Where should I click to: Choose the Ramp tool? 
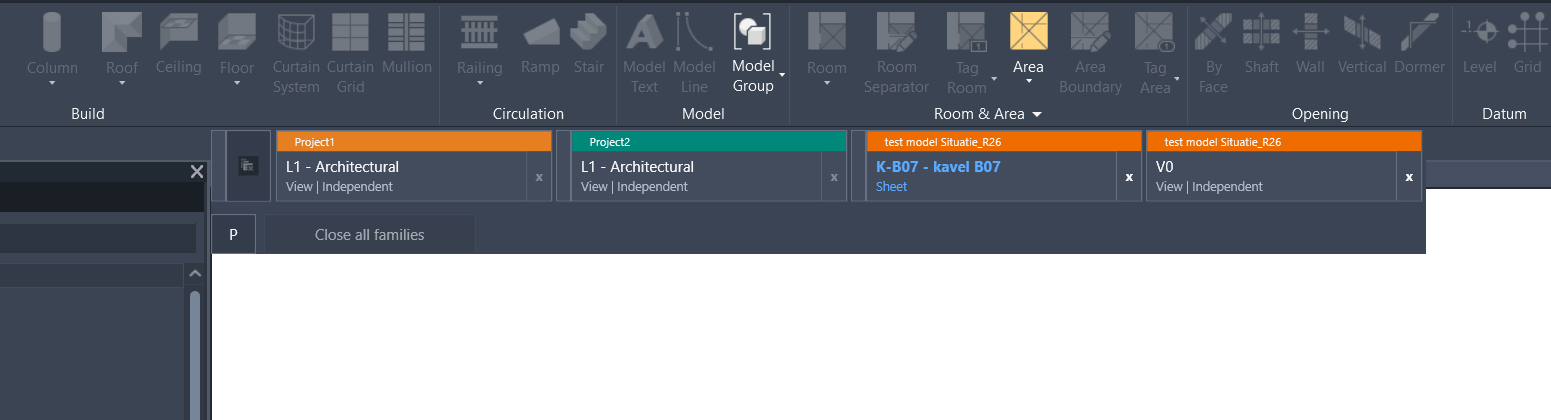(x=540, y=33)
